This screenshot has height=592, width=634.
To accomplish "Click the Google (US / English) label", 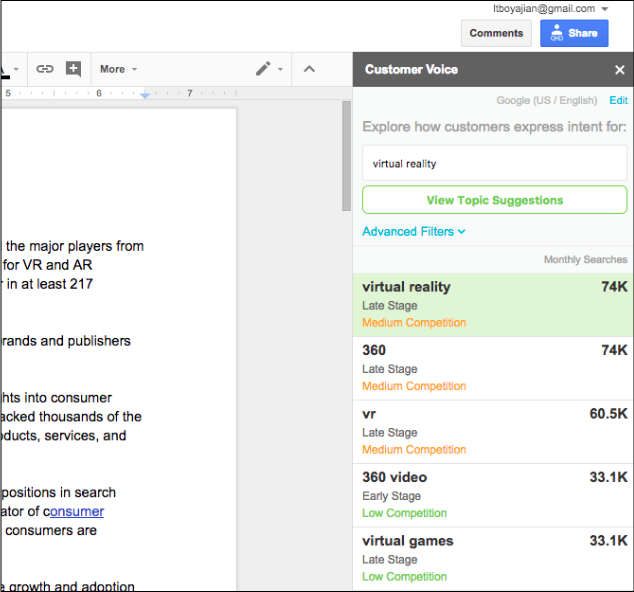I will (547, 100).
